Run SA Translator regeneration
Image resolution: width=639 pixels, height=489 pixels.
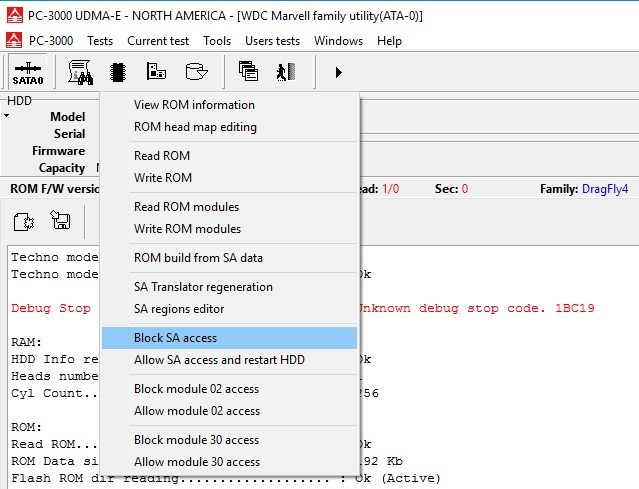pos(229,287)
